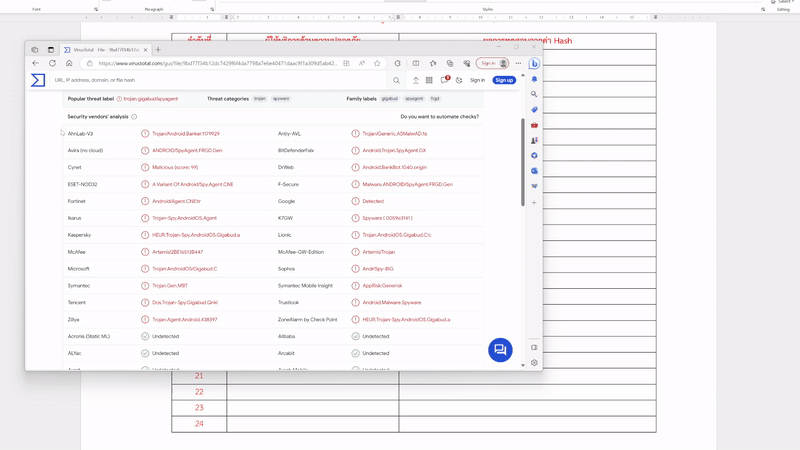Open the VirusTotal apps grid icon
800x450 pixels.
click(429, 80)
